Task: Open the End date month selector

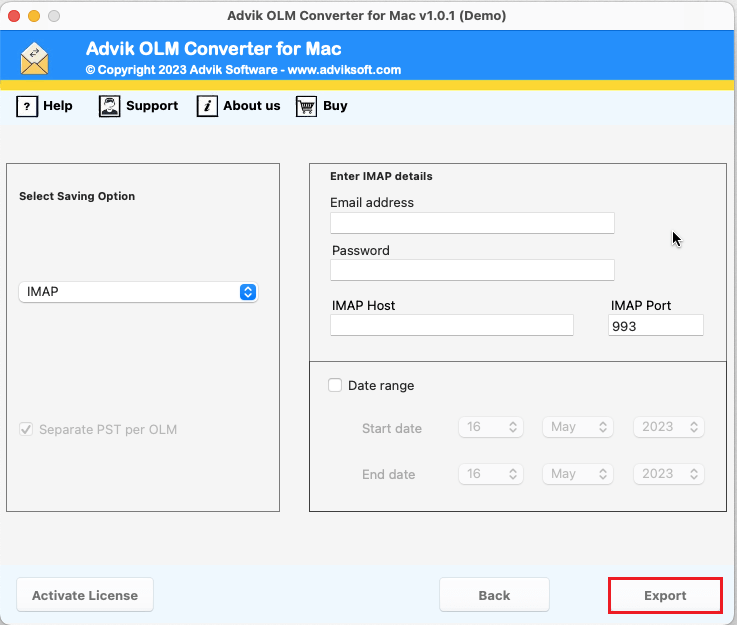Action: [x=578, y=474]
